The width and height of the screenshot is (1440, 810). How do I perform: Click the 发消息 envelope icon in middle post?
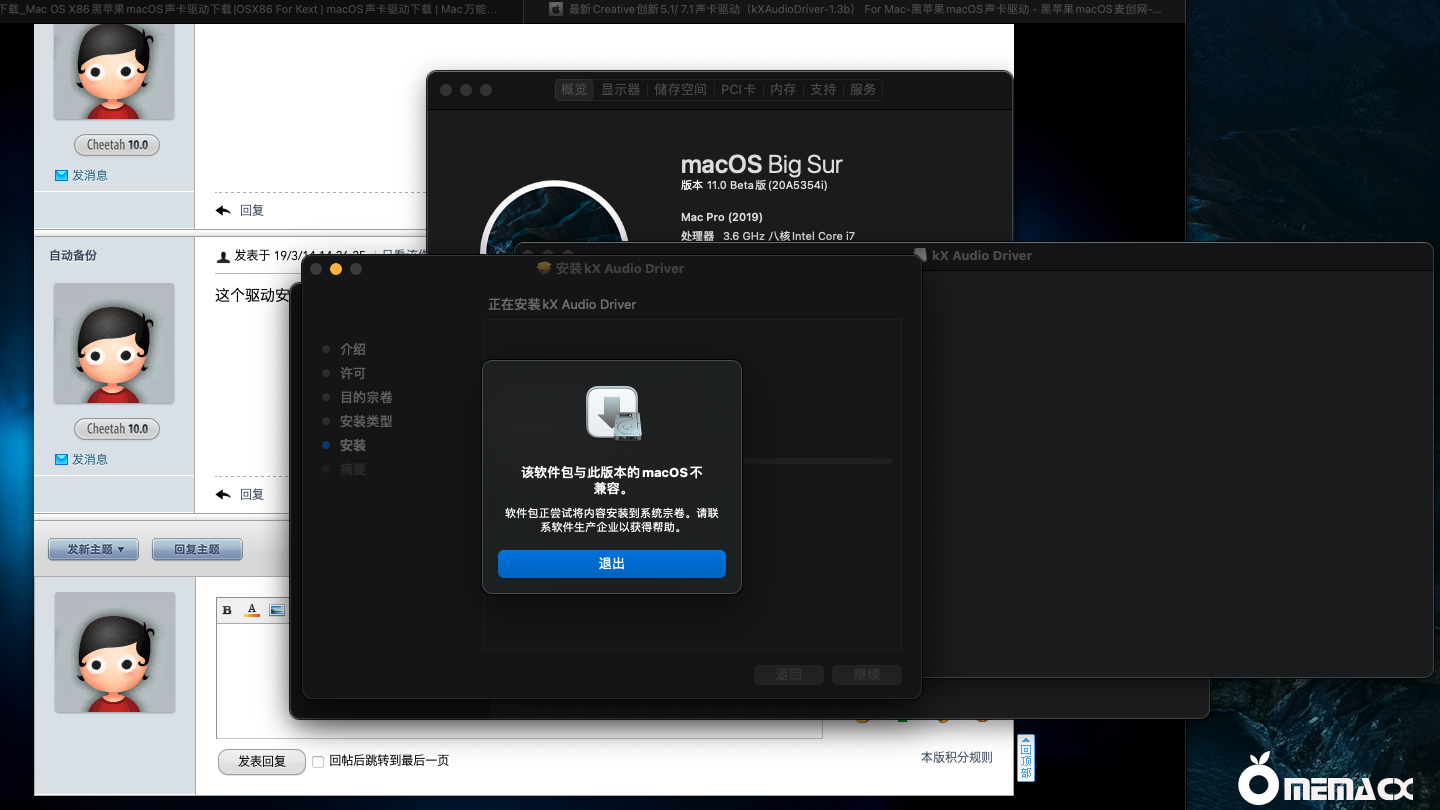point(61,459)
